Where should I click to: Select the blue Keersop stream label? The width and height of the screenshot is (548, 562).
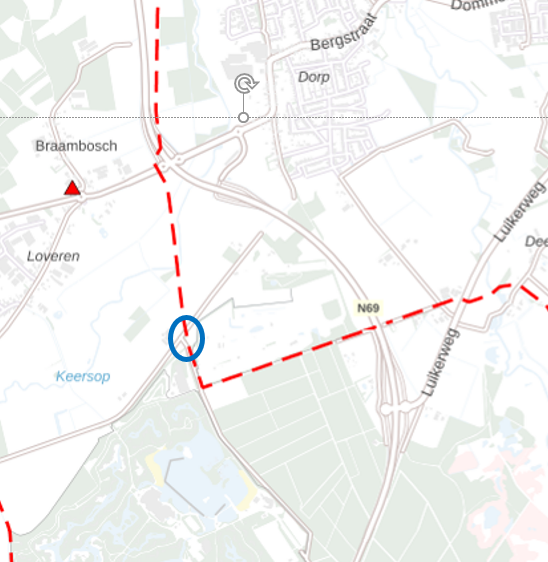(83, 377)
